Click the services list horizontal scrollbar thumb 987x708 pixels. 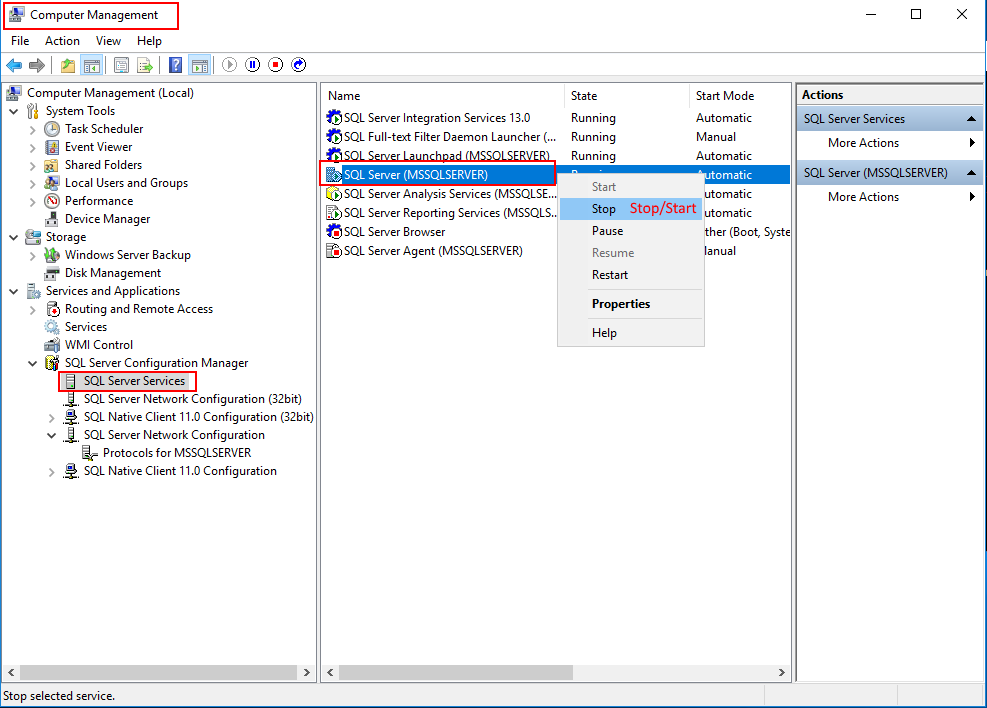[x=456, y=673]
